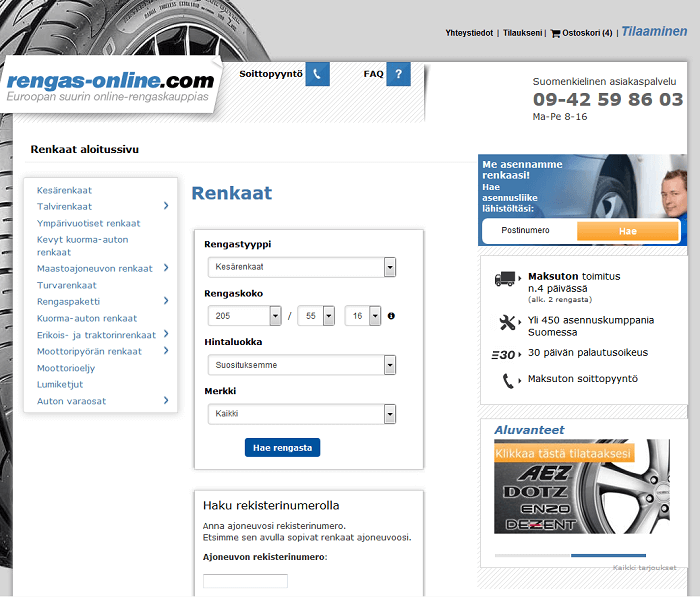
Task: Open the rim size 16 dropdown
Action: point(363,316)
